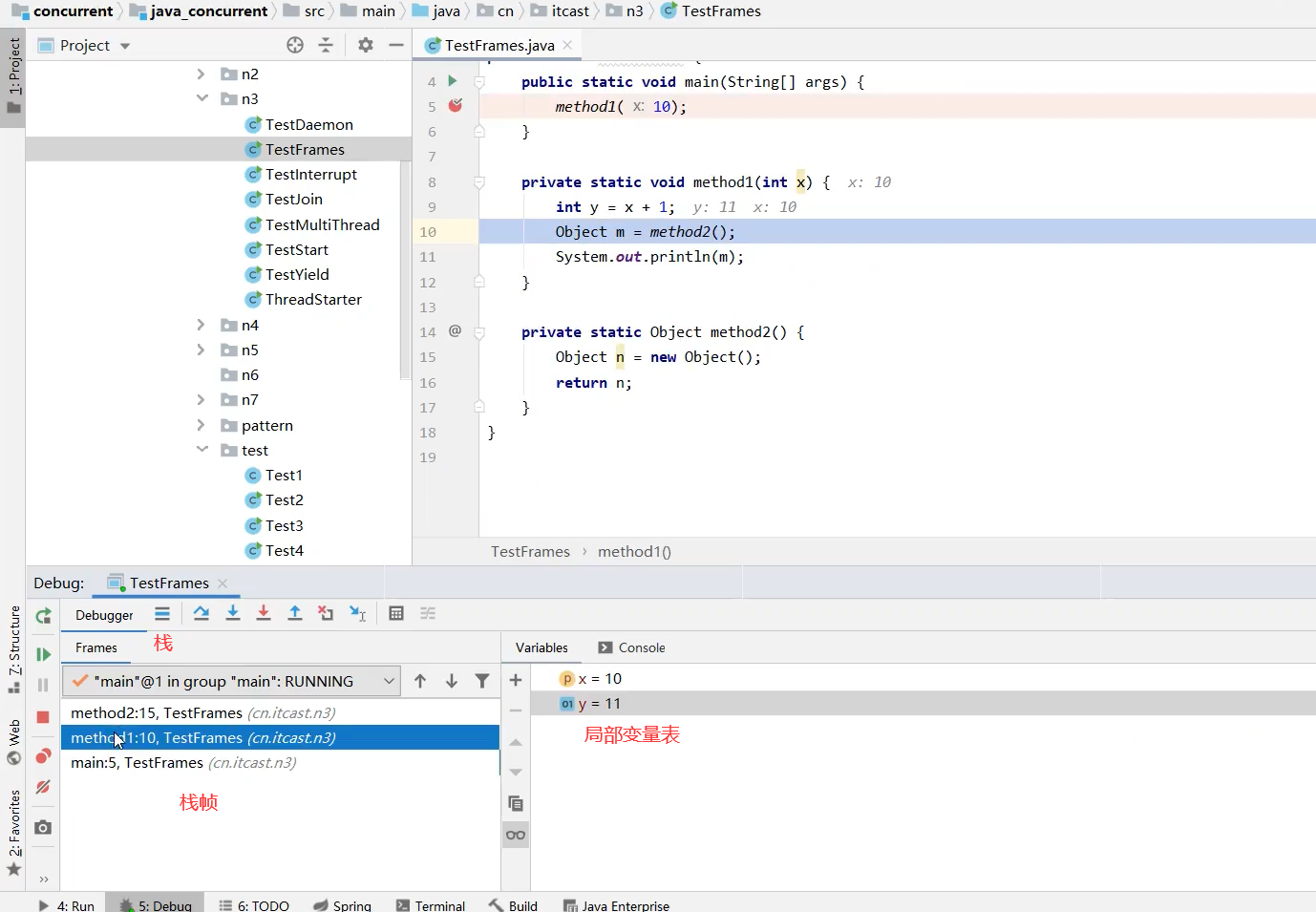The height and width of the screenshot is (912, 1316).
Task: Click Step Into icon
Action: (233, 613)
